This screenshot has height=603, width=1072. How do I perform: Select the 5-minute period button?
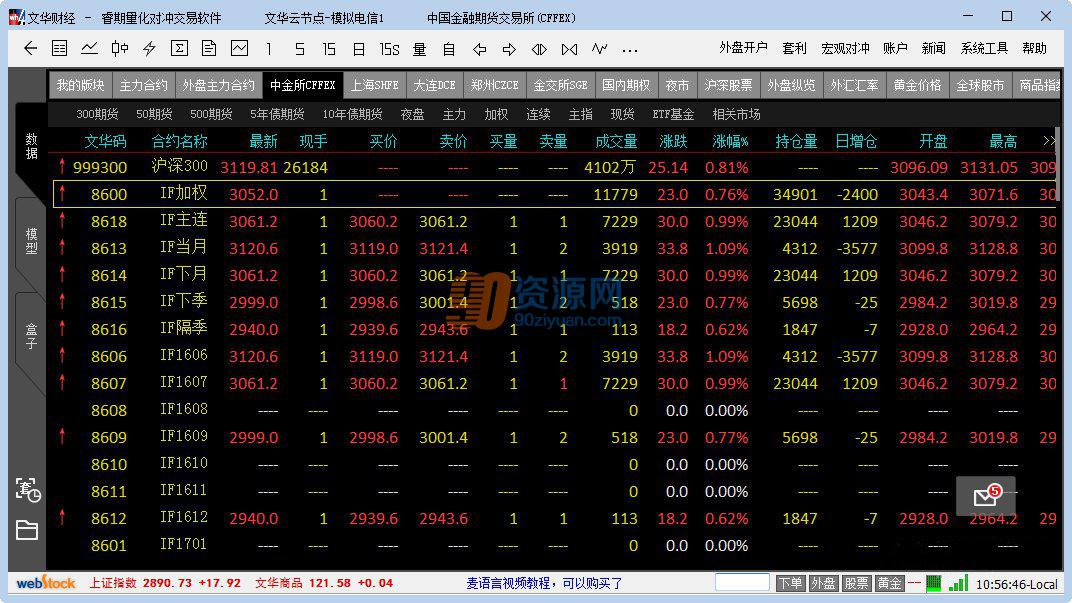(x=299, y=49)
